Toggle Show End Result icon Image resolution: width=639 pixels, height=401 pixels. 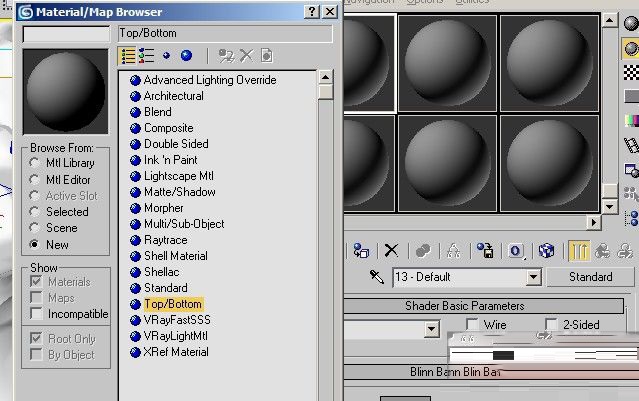point(579,251)
